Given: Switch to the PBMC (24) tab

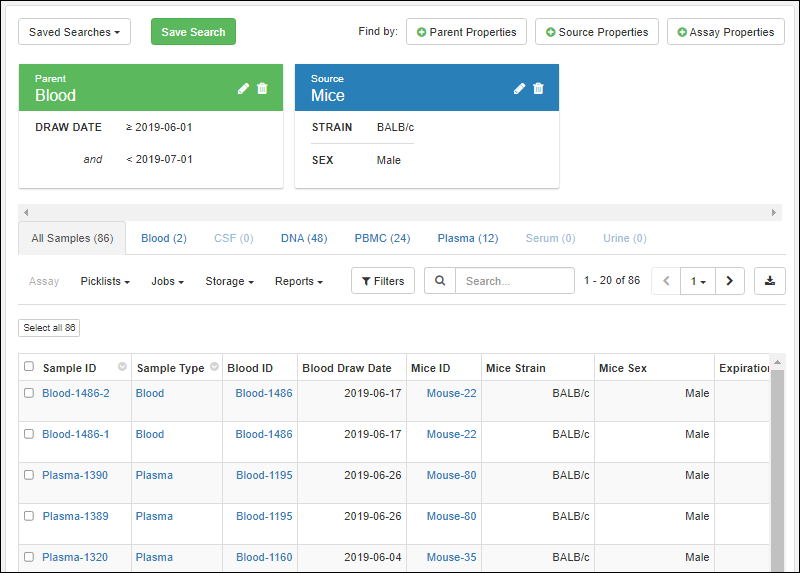Looking at the screenshot, I should point(382,238).
